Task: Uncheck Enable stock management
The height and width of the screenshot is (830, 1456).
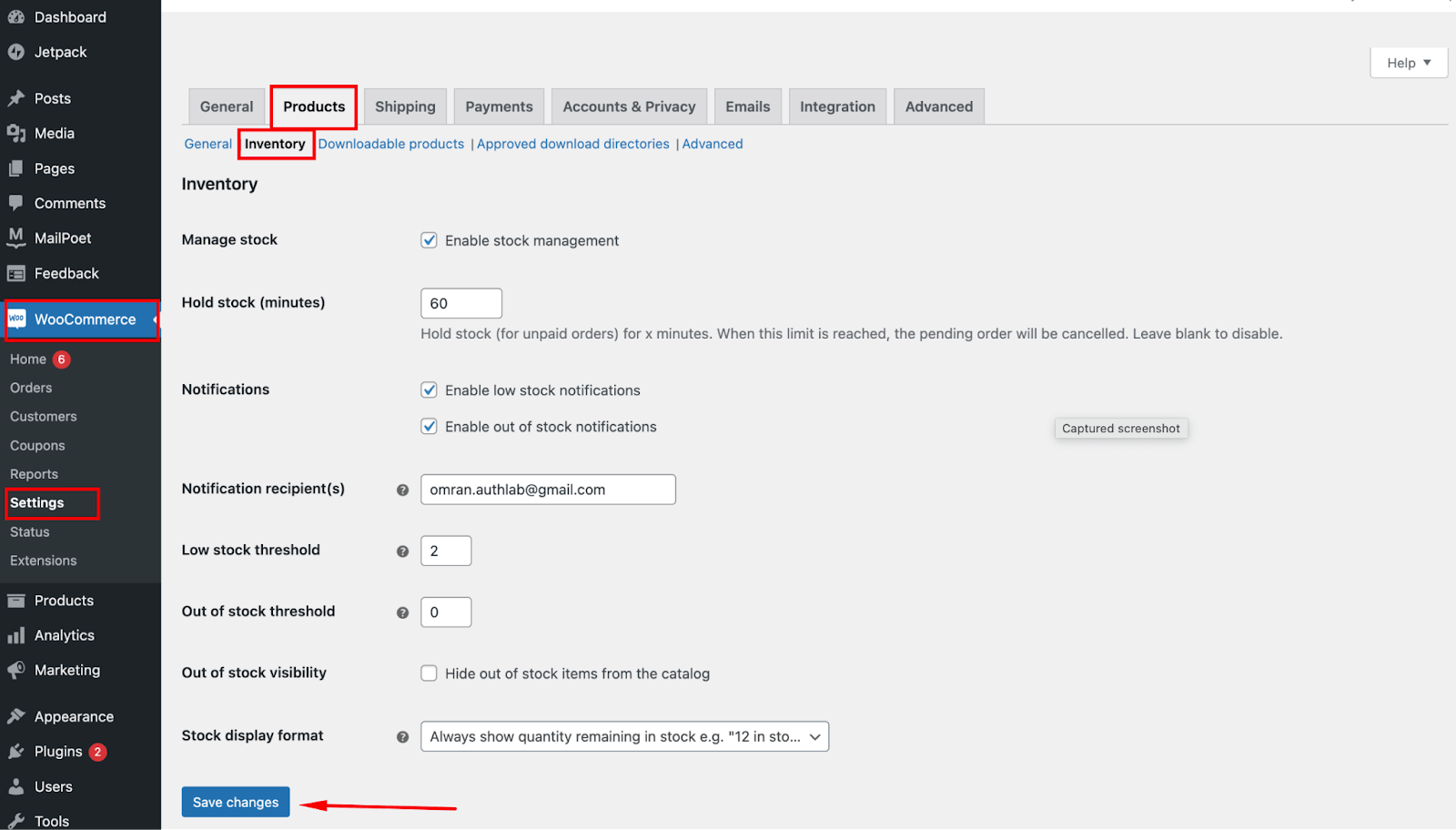Action: [x=429, y=240]
